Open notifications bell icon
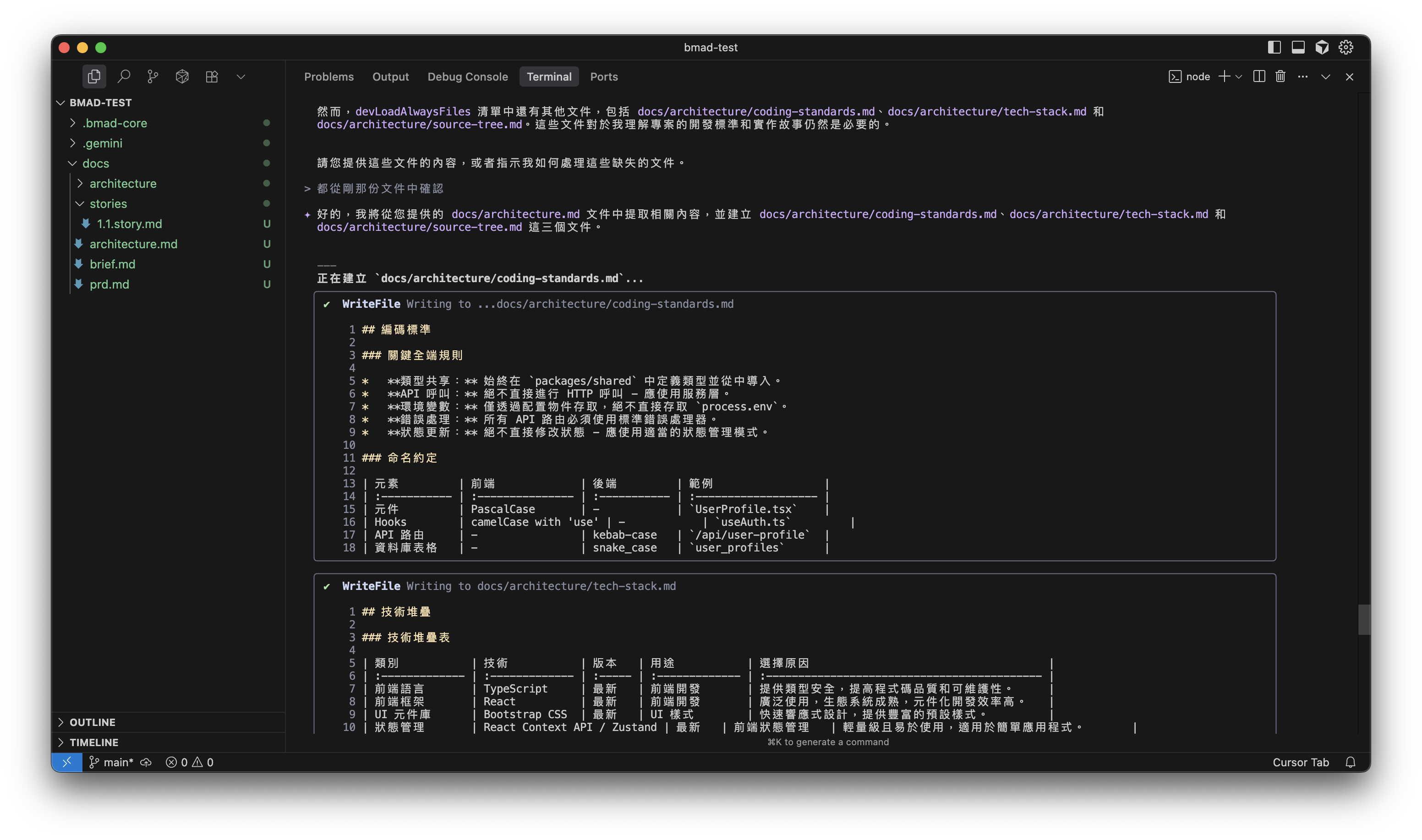Image resolution: width=1422 pixels, height=840 pixels. (x=1350, y=763)
